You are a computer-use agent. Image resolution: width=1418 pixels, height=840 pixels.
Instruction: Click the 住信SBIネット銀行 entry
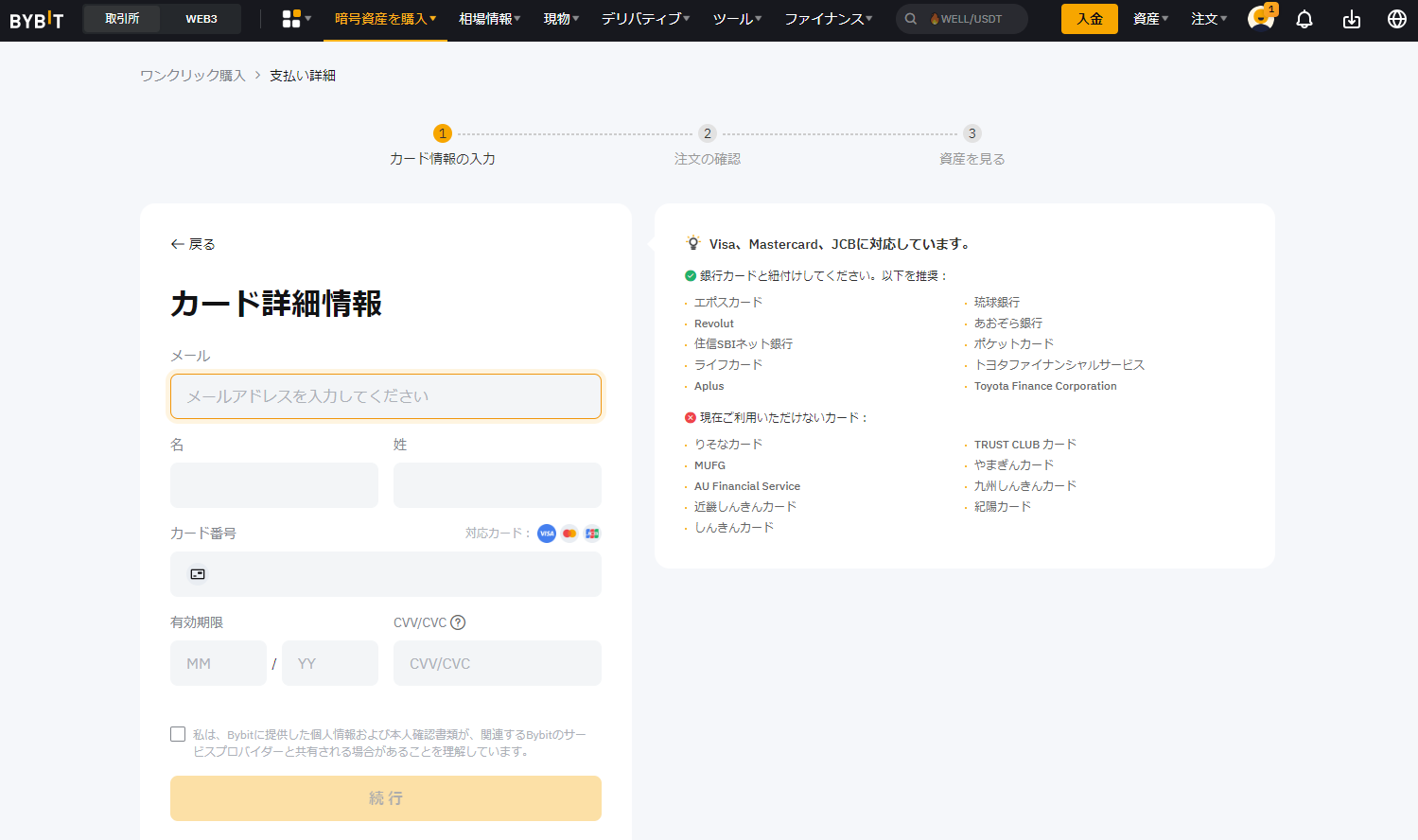[x=744, y=344]
